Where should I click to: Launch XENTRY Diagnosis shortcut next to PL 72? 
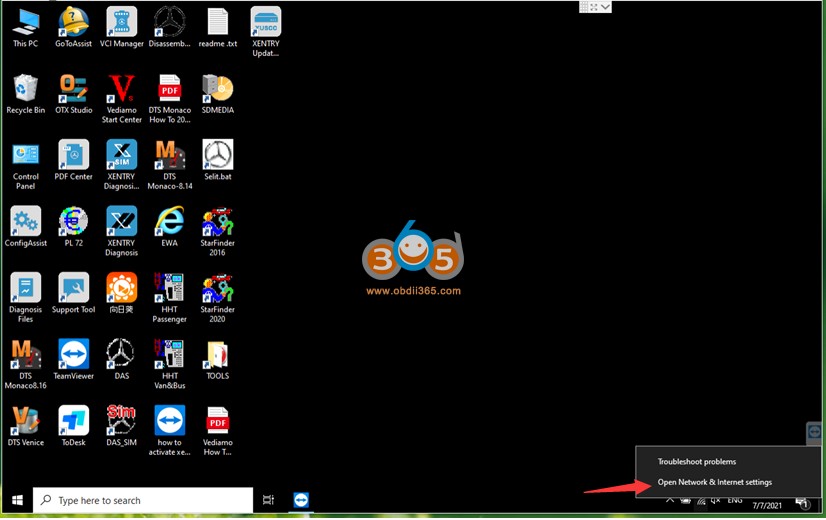(x=122, y=232)
